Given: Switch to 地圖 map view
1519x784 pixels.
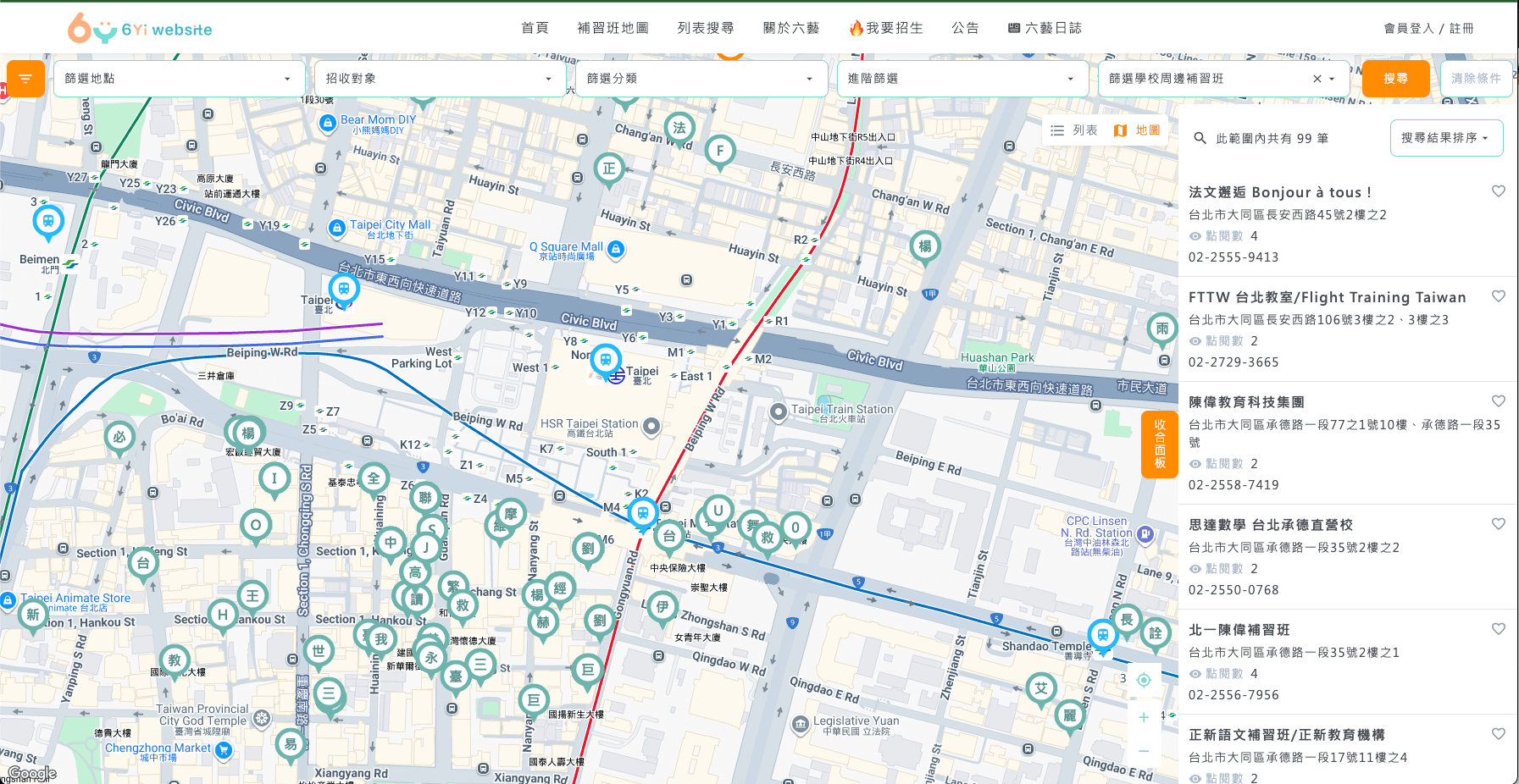Looking at the screenshot, I should [1137, 130].
